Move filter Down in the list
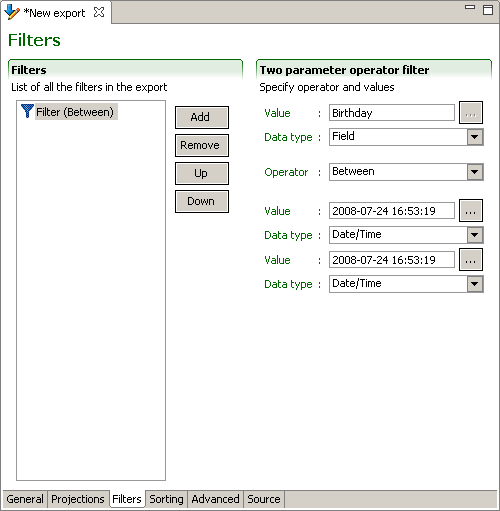This screenshot has height=511, width=500. [202, 201]
